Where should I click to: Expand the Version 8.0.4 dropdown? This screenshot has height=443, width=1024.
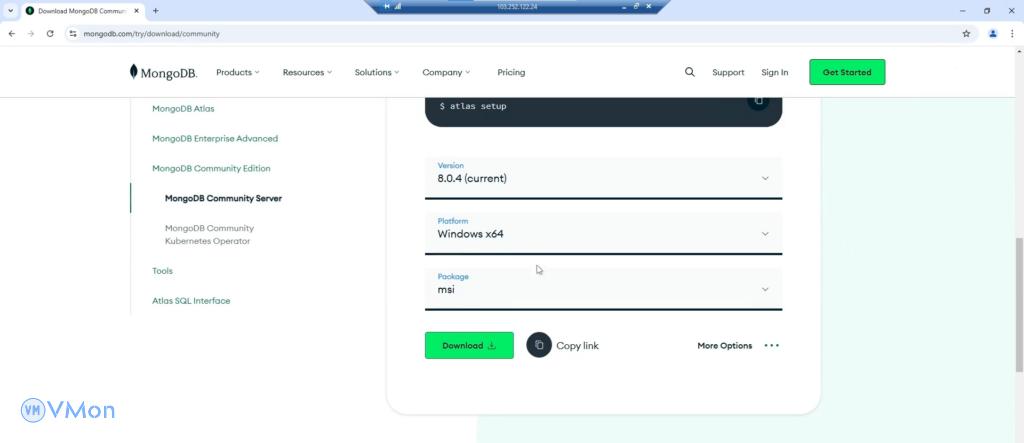(x=603, y=178)
